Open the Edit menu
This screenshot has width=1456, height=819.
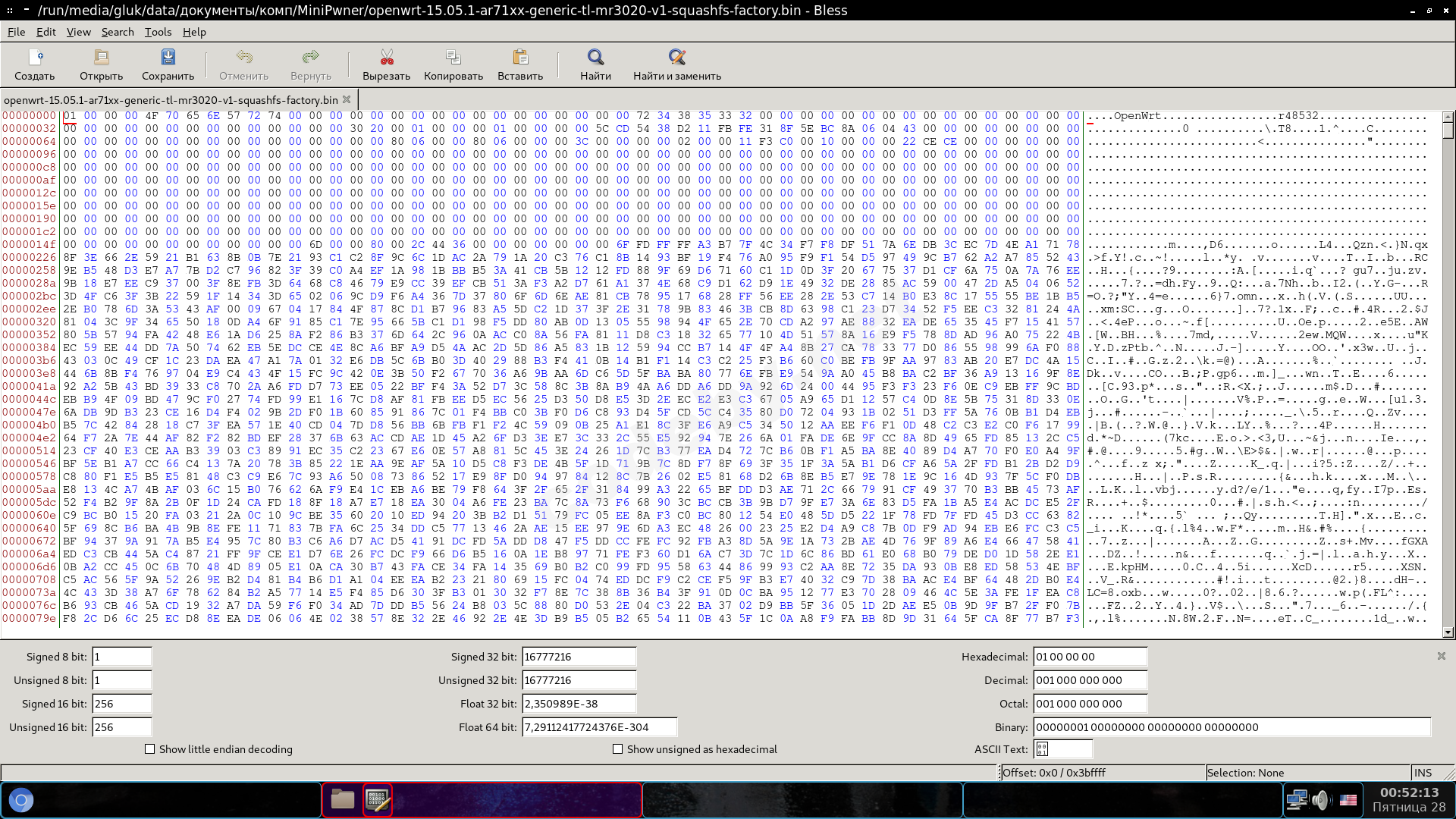pos(45,32)
